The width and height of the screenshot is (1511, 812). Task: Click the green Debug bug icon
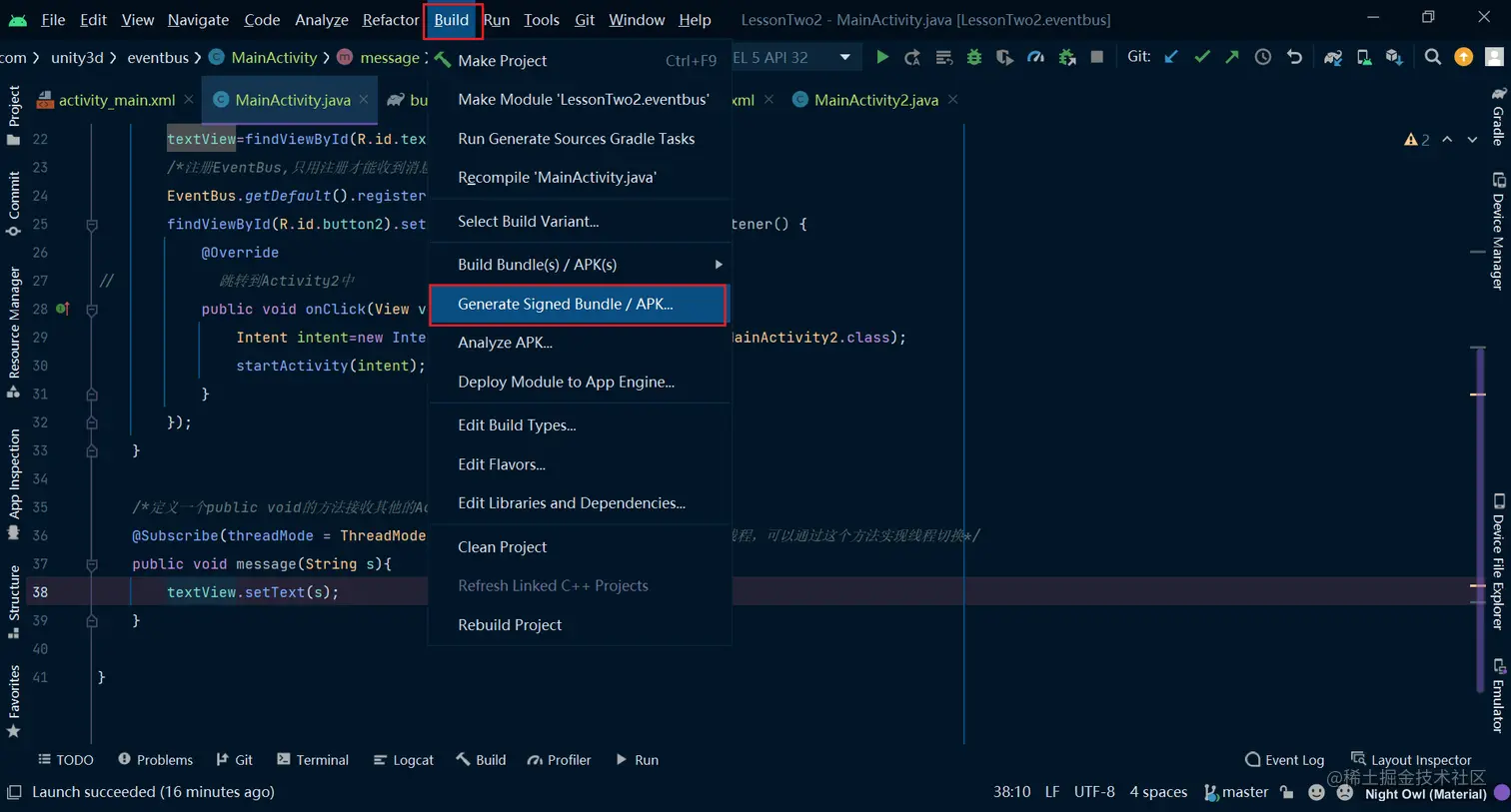point(974,57)
